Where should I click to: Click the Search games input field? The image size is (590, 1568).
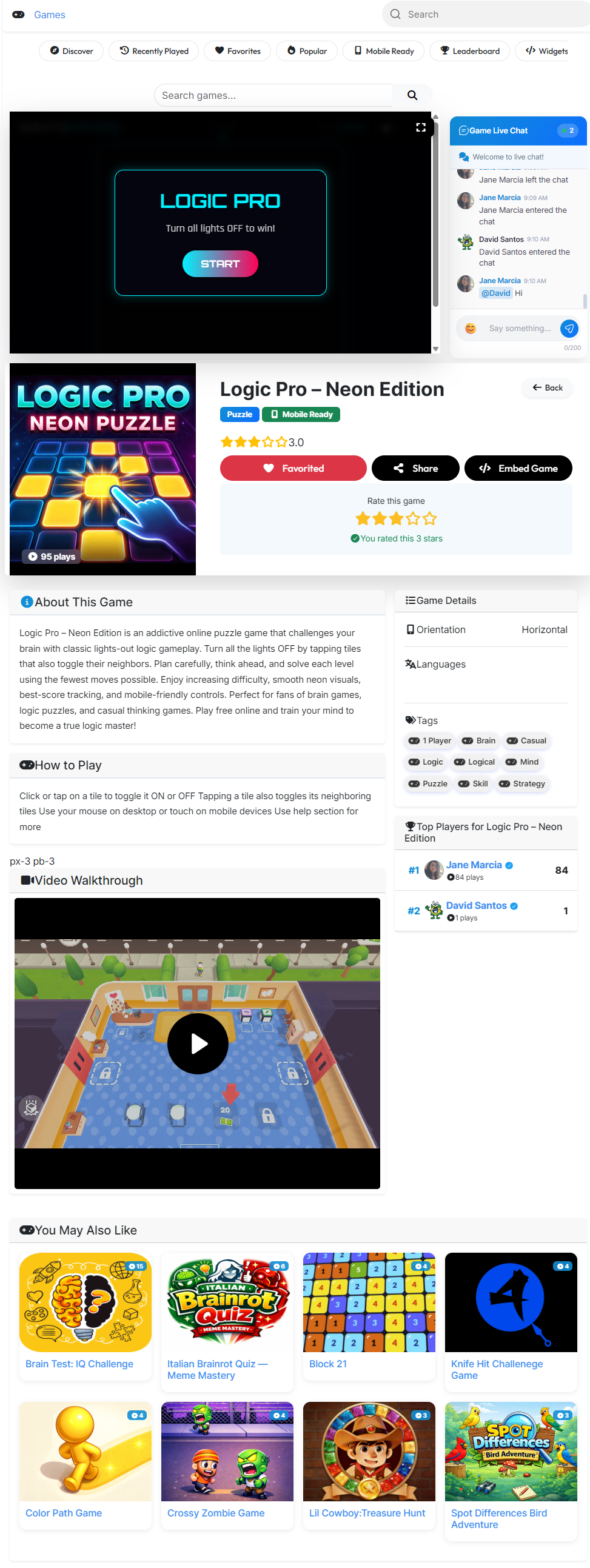[274, 96]
